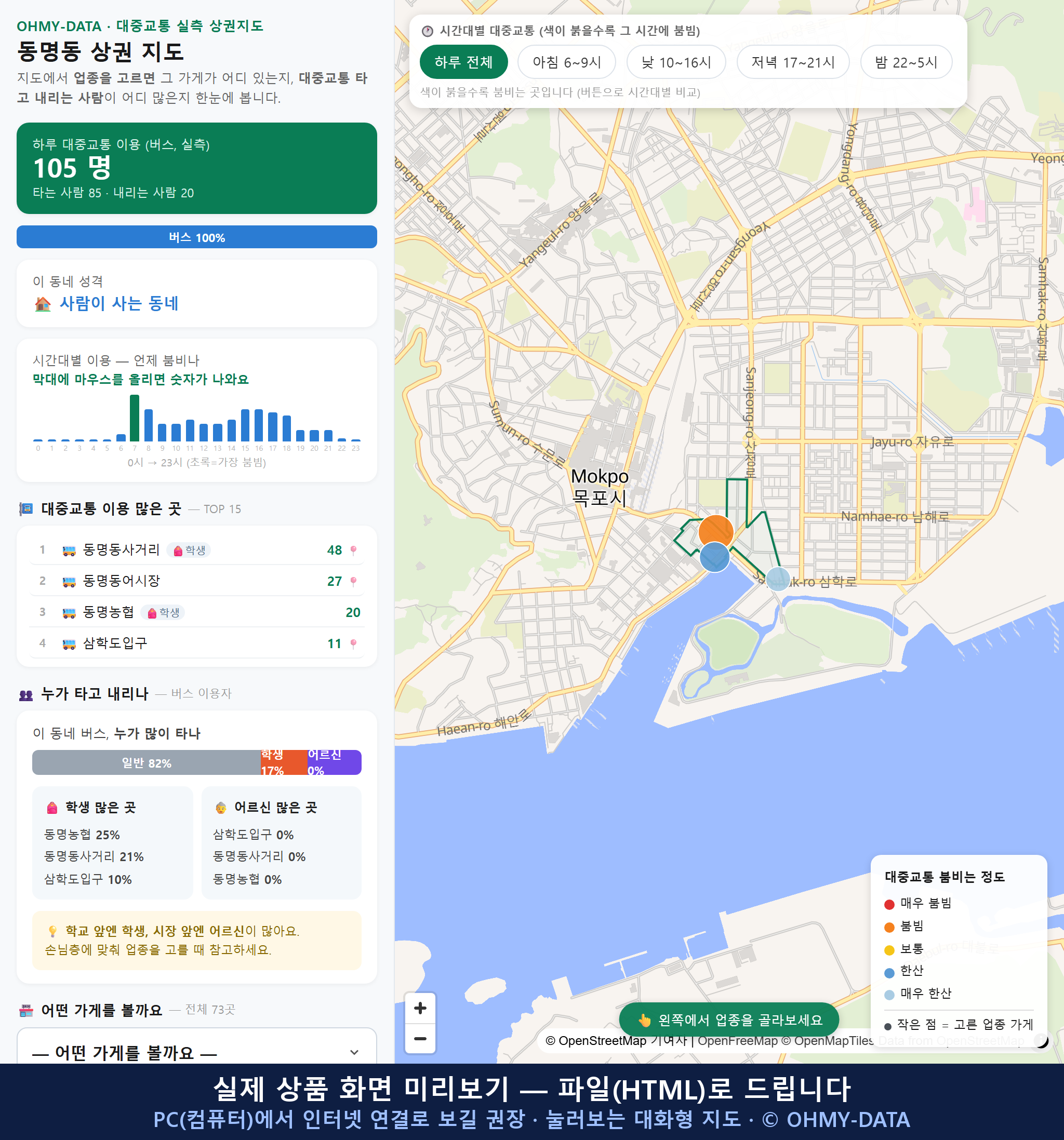
Task: Click the clock icon beside 시간대별 대중교통
Action: point(428,31)
